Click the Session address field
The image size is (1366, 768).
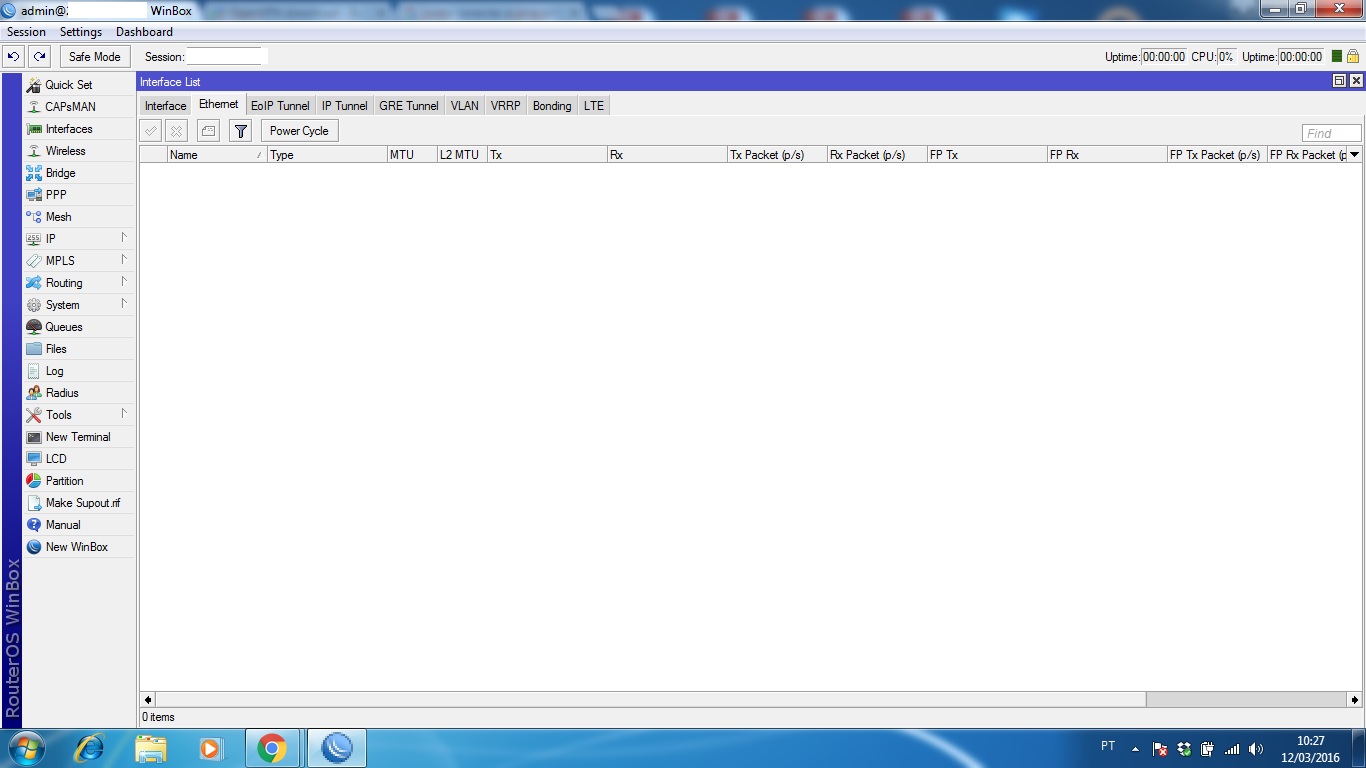(x=226, y=57)
